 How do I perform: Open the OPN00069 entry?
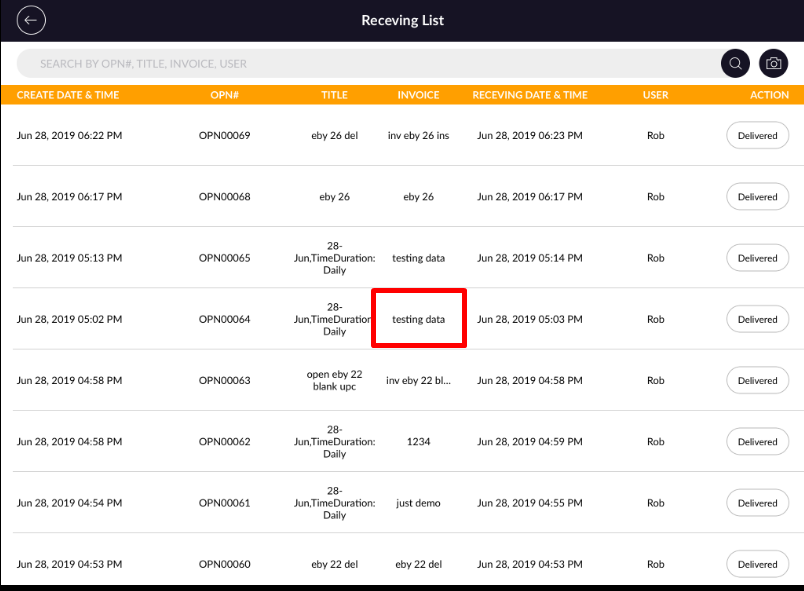[x=224, y=135]
